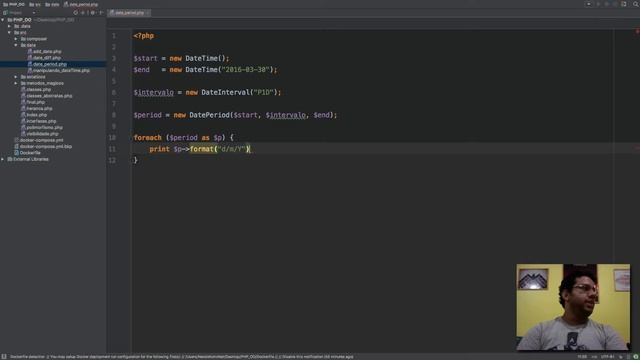
Task: Collapse the src folder arrow
Action: tap(9, 32)
